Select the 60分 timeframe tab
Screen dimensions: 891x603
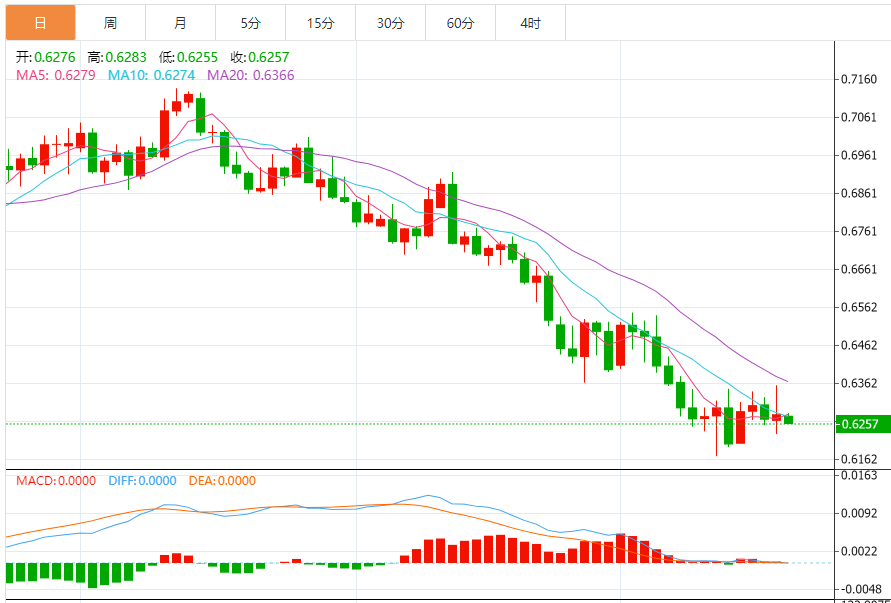tap(460, 23)
